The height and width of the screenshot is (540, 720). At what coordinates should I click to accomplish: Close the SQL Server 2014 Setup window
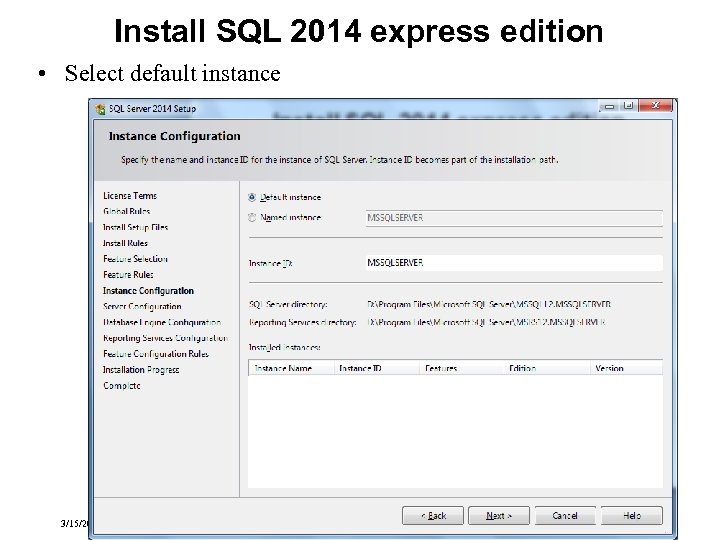click(655, 106)
